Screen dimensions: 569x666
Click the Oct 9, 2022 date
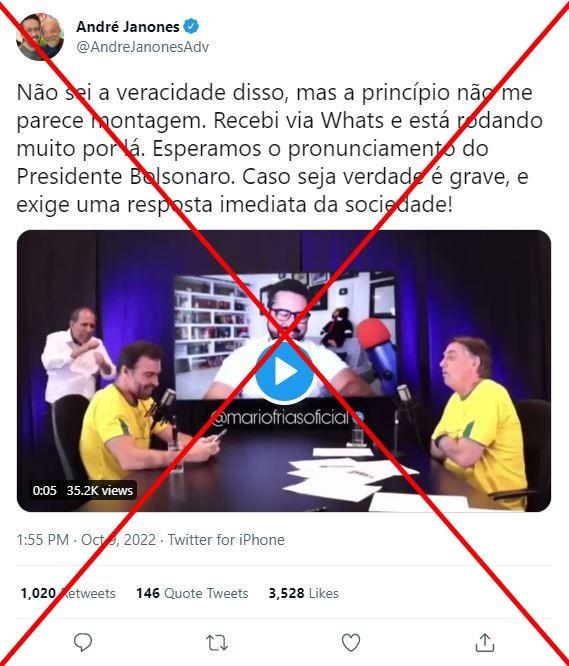point(118,540)
